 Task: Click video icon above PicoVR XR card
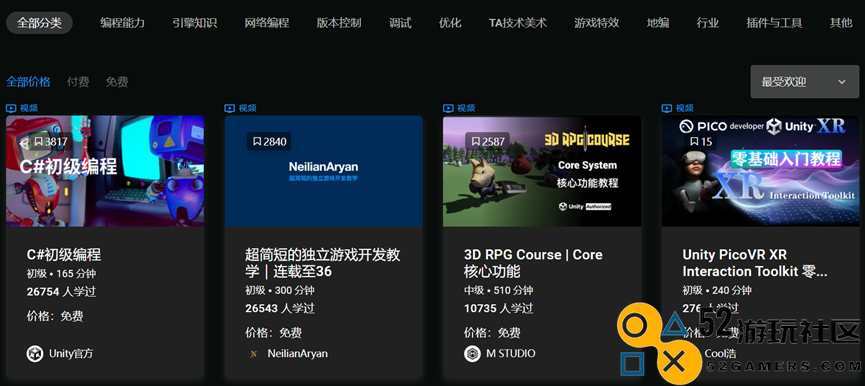coord(667,108)
